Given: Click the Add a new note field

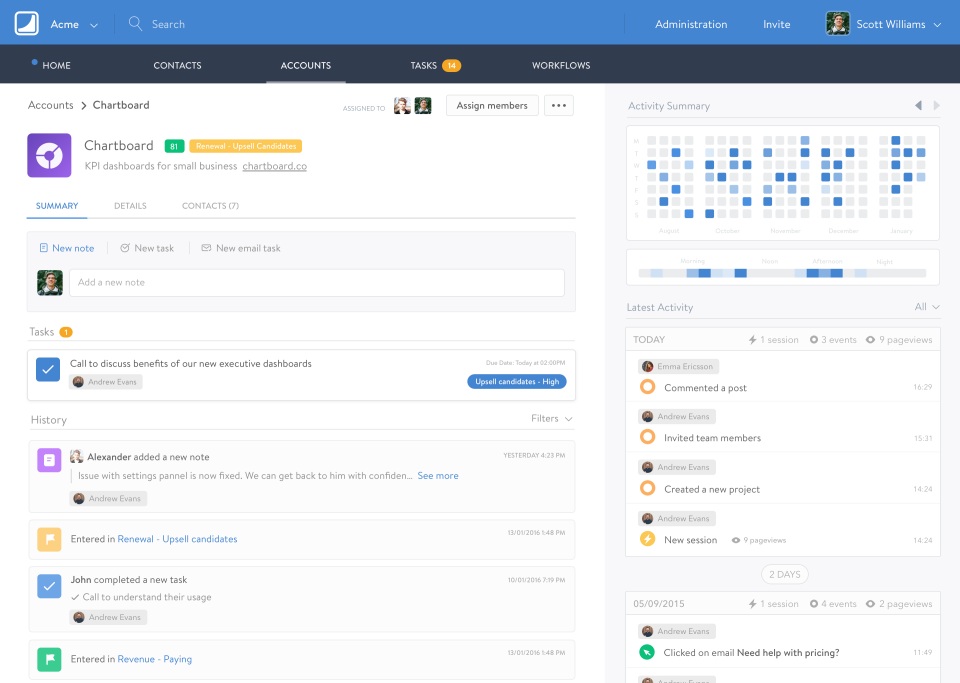Looking at the screenshot, I should (x=317, y=283).
